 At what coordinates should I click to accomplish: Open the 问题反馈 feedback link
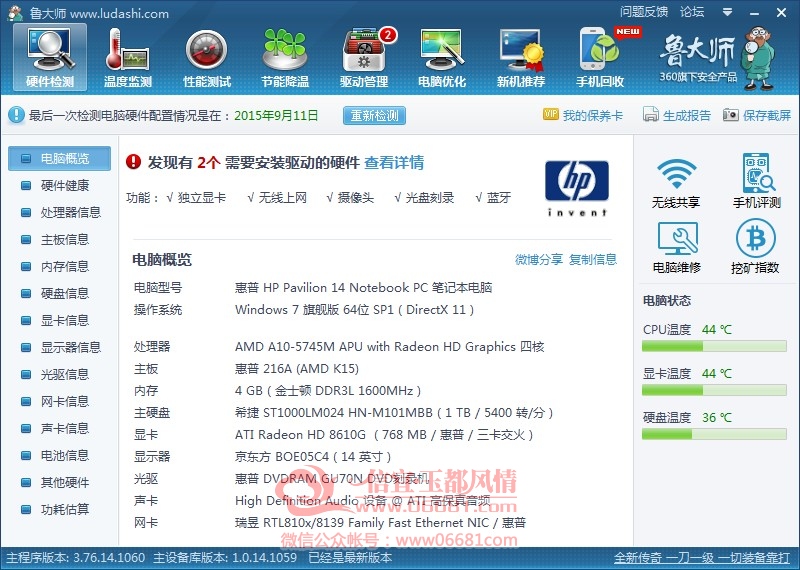(x=644, y=12)
